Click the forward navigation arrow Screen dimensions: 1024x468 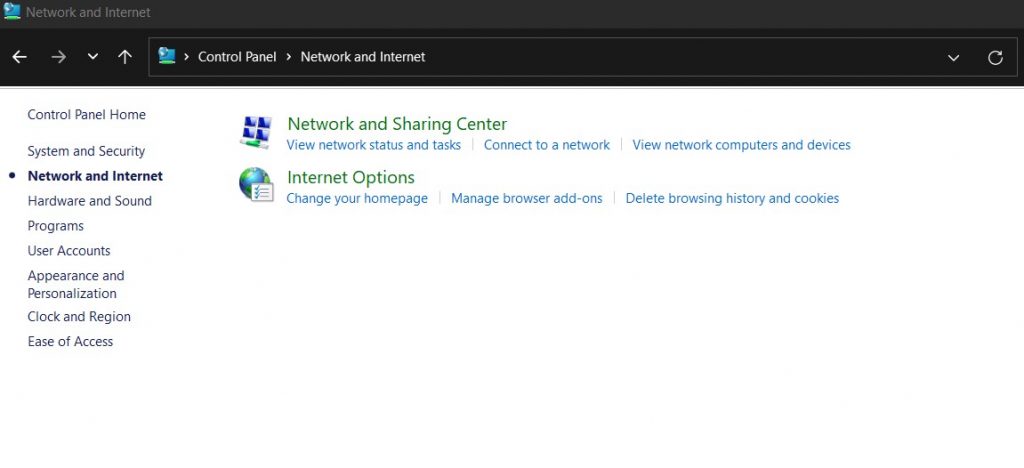58,57
